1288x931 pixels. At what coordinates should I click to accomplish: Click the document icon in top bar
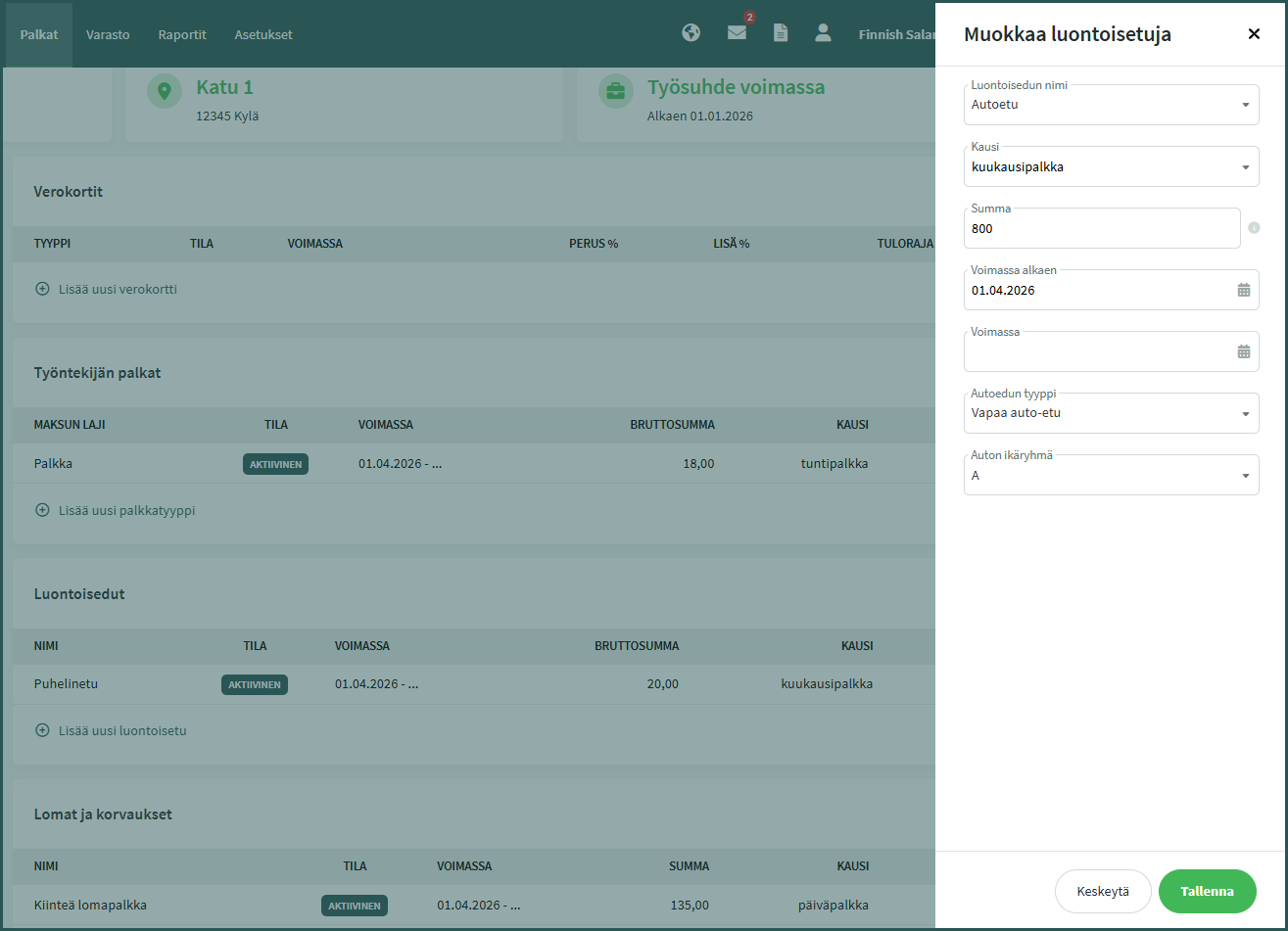click(x=781, y=33)
